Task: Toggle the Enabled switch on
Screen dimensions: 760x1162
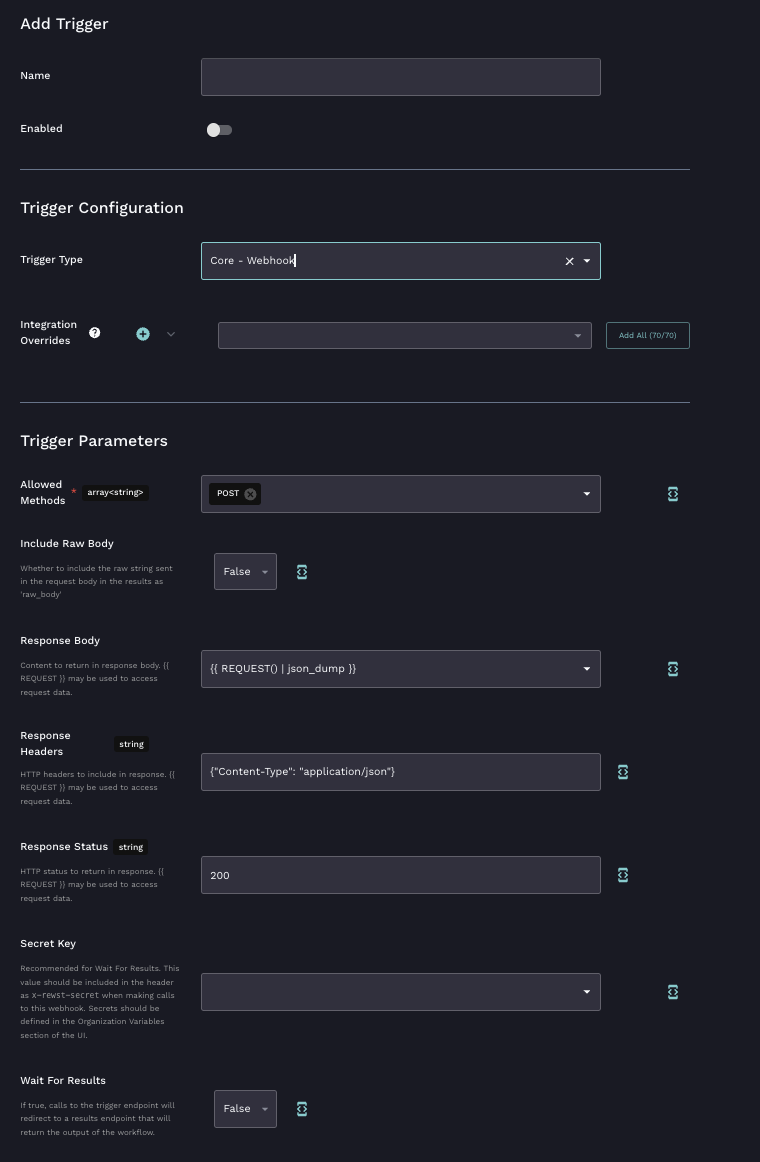Action: coord(219,130)
